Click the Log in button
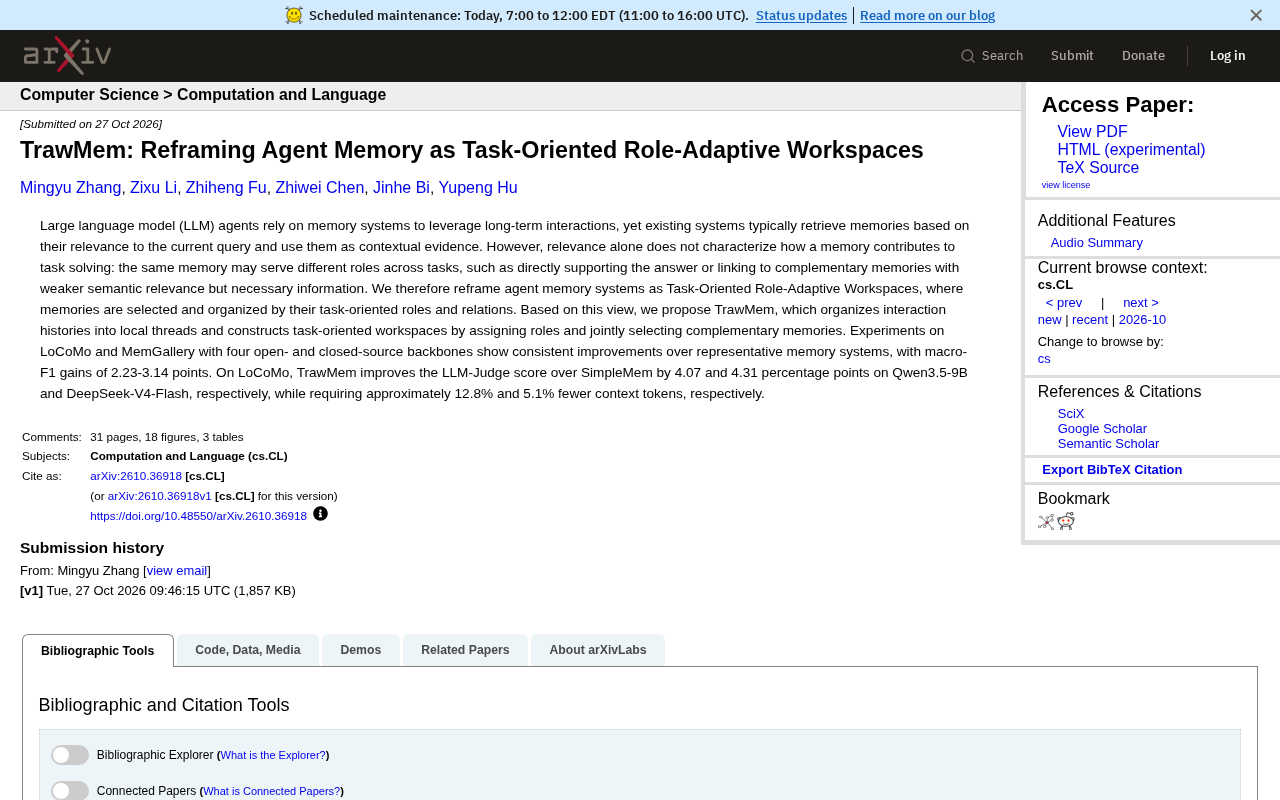The height and width of the screenshot is (800, 1280). point(1228,56)
